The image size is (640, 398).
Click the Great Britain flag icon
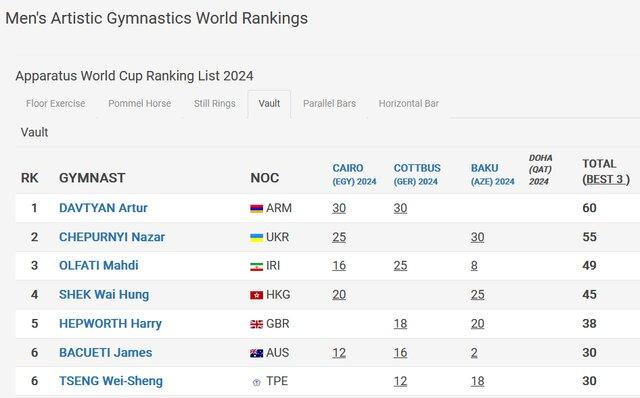pyautogui.click(x=256, y=324)
